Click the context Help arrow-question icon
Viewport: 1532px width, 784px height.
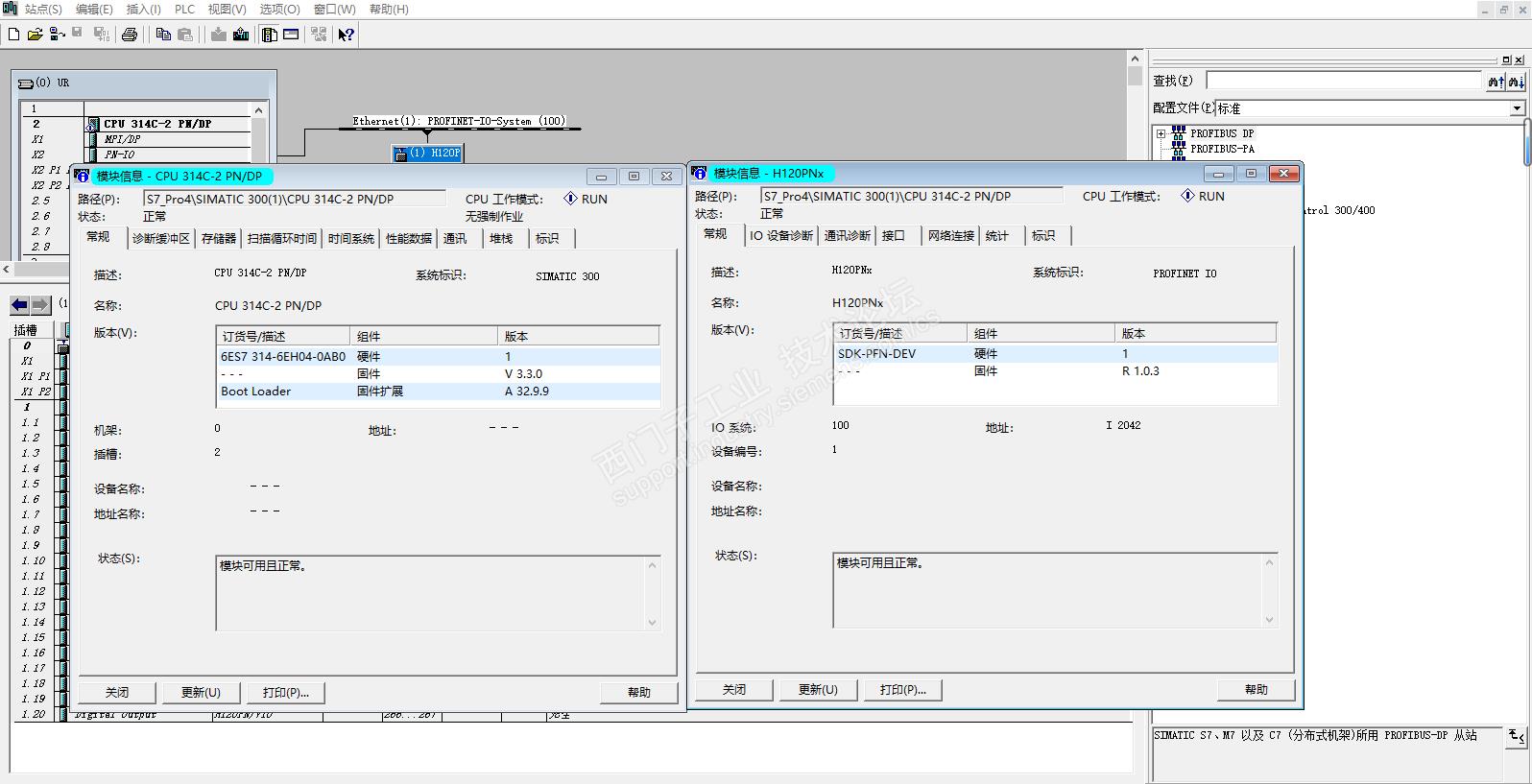346,35
